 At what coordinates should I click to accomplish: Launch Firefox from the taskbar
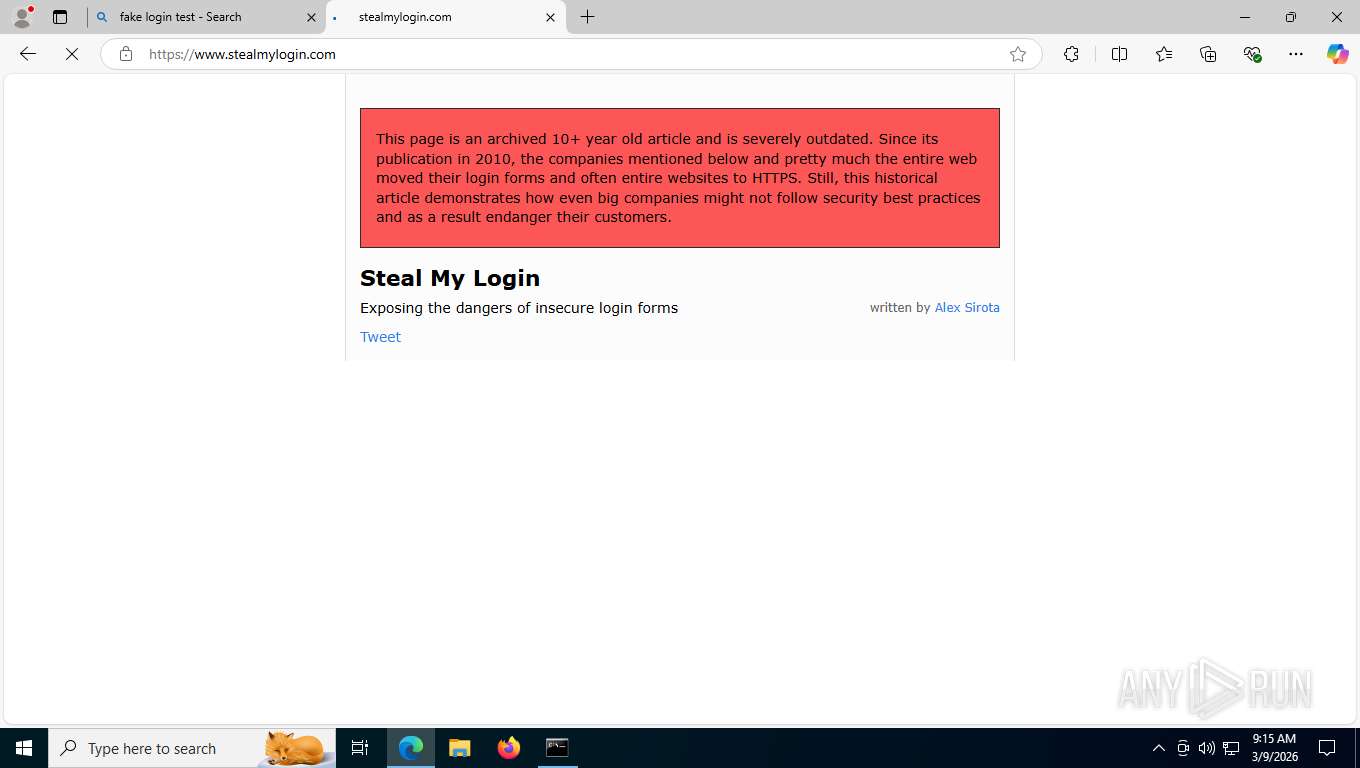coord(509,748)
